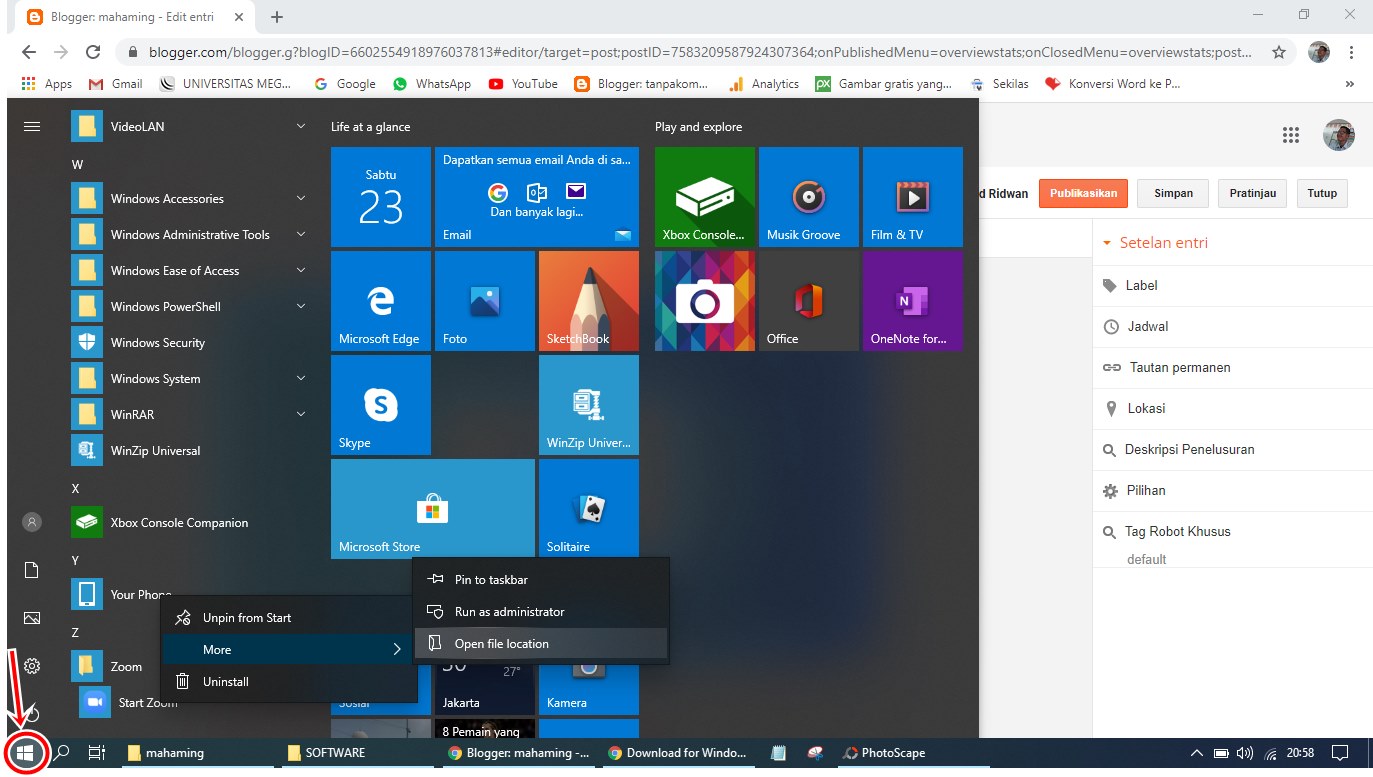Launch the Solitaire tile
Image resolution: width=1373 pixels, height=777 pixels.
coord(588,509)
